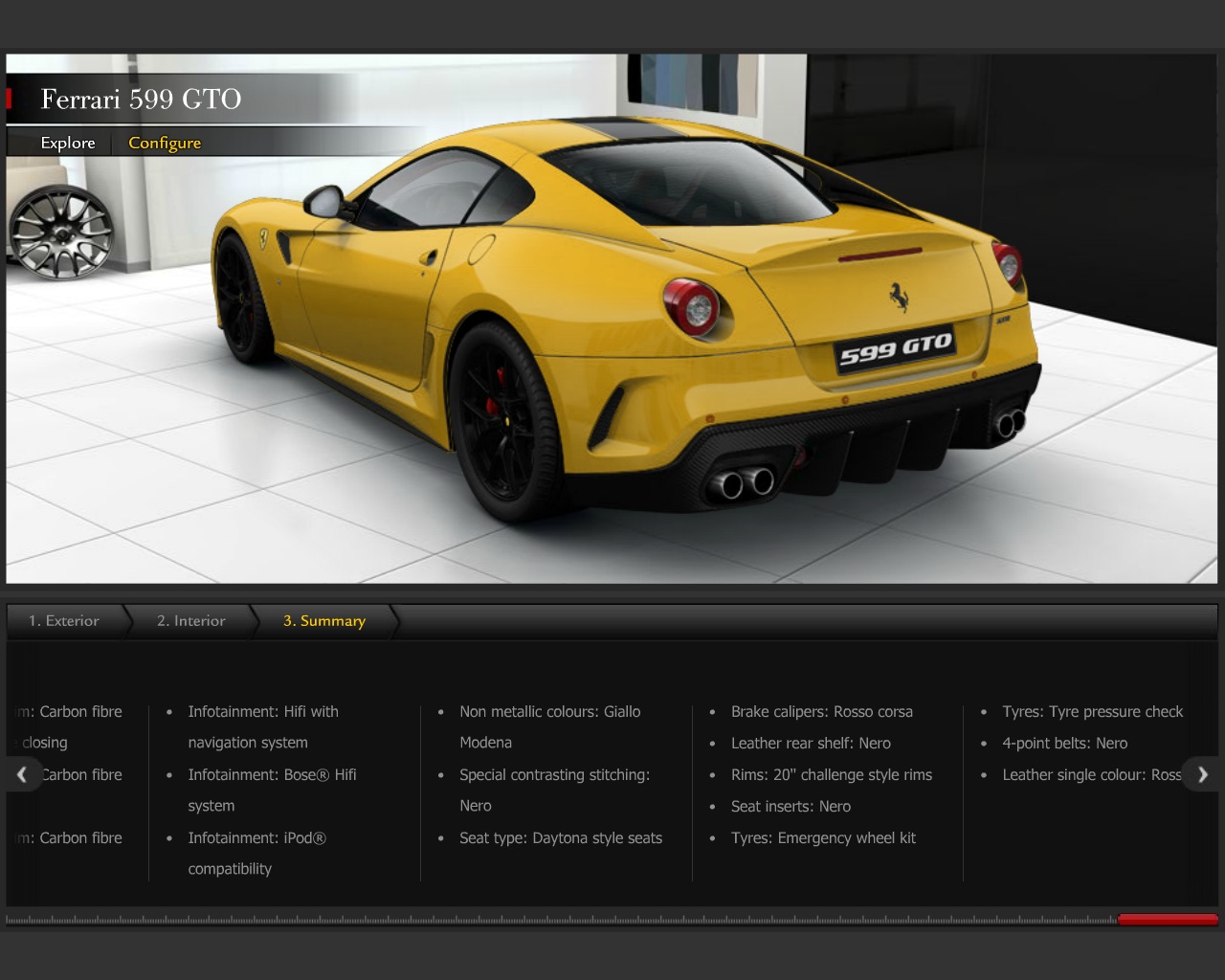Click the left round tail light
The image size is (1225, 980).
click(693, 307)
